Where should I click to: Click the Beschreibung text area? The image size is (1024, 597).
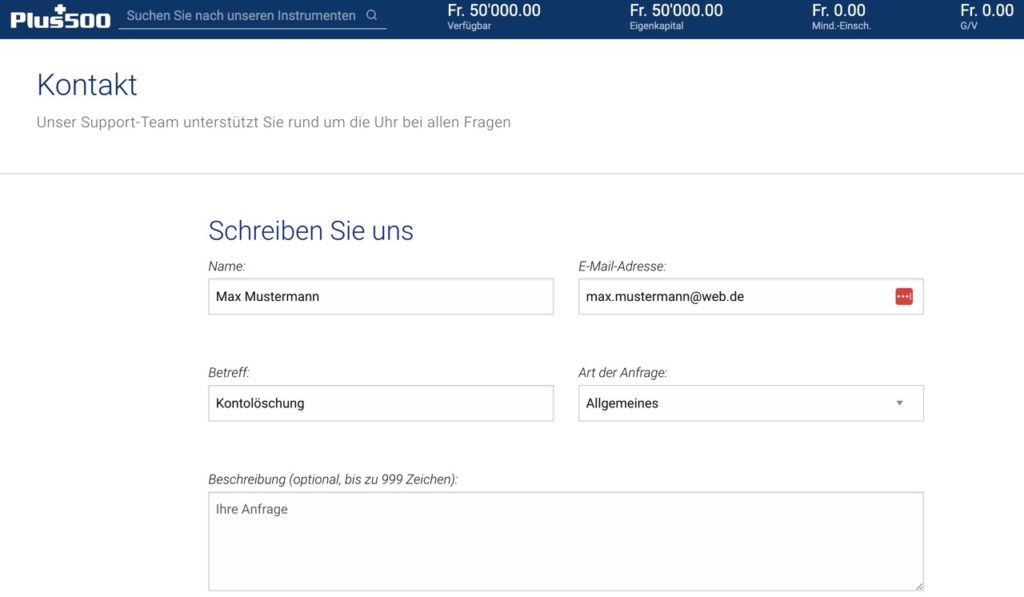tap(566, 541)
